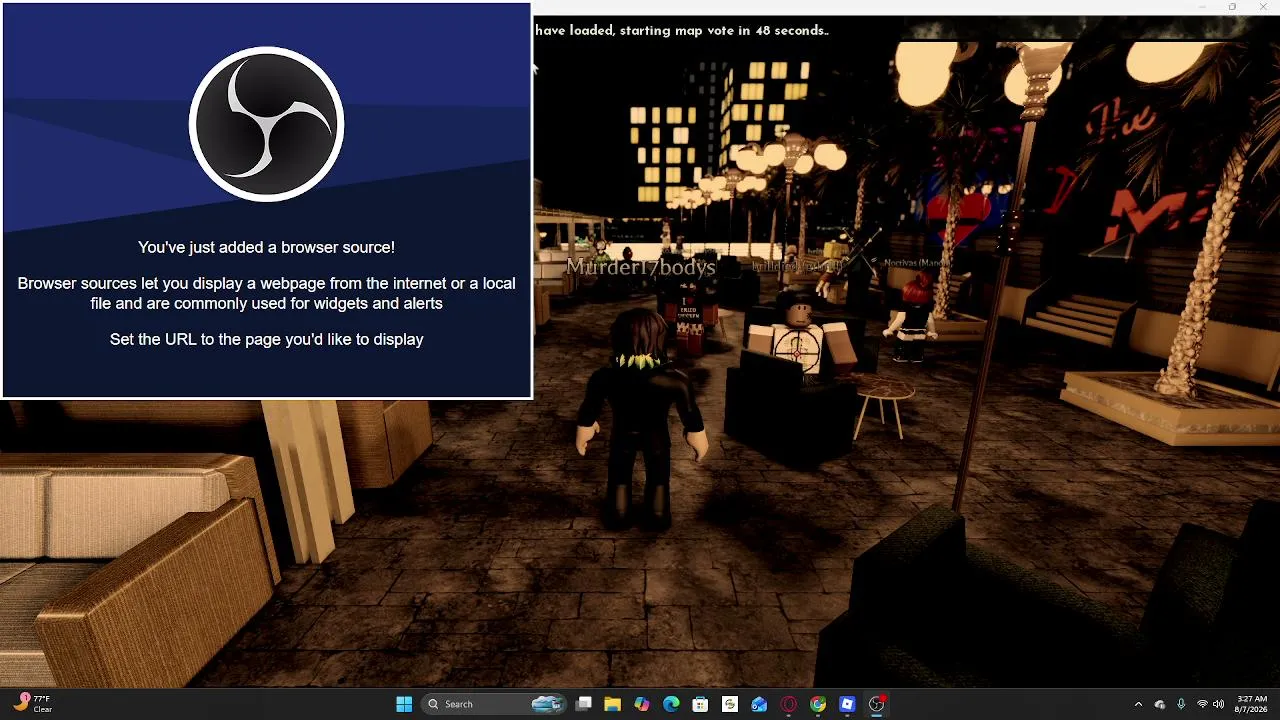The width and height of the screenshot is (1280, 720).
Task: Click the microphone tray icon
Action: click(x=1181, y=704)
